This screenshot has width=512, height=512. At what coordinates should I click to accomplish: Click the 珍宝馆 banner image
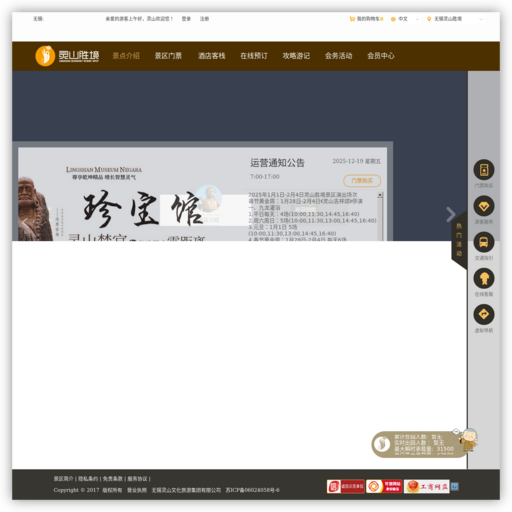pyautogui.click(x=132, y=194)
